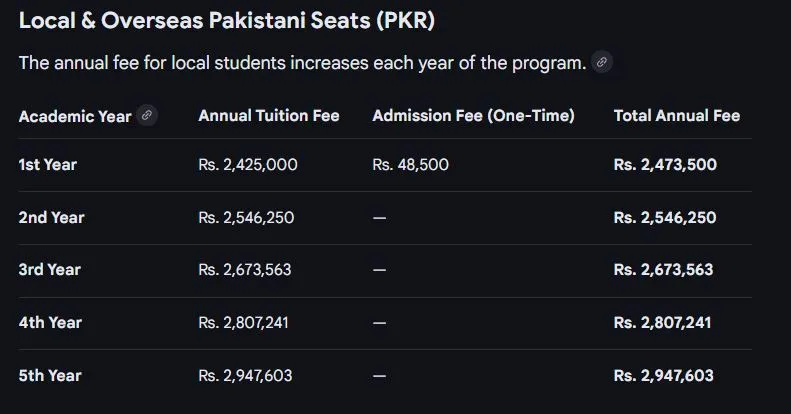Select the 4th Year row label
Viewport: 791px width, 414px height.
(50, 323)
